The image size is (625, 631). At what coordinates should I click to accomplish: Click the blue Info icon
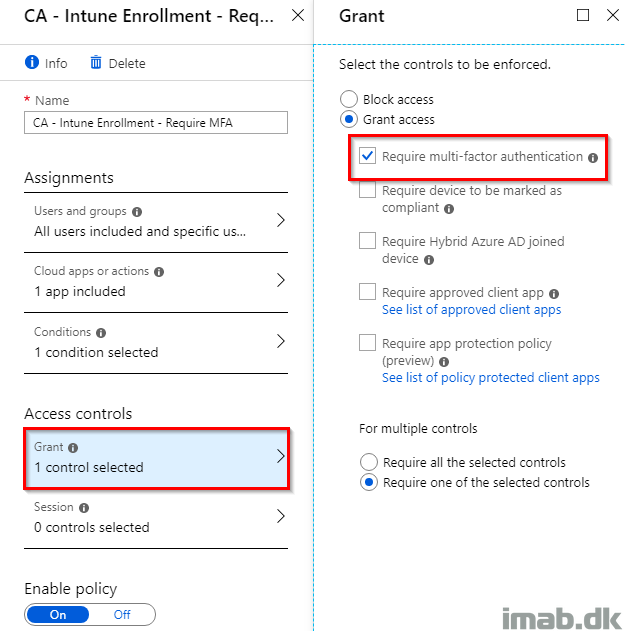point(32,62)
